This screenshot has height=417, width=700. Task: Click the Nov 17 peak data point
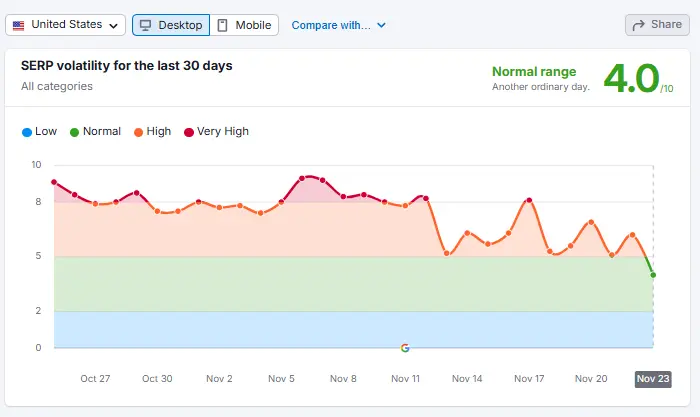[529, 201]
